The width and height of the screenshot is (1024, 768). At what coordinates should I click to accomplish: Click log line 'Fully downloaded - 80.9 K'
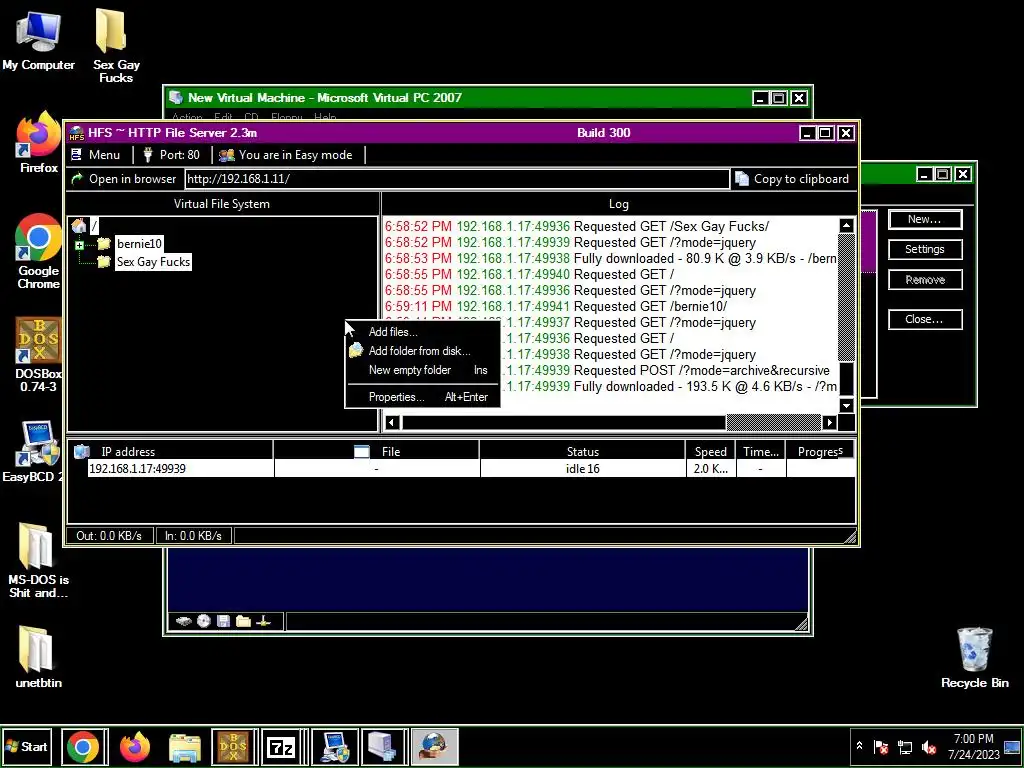point(610,258)
